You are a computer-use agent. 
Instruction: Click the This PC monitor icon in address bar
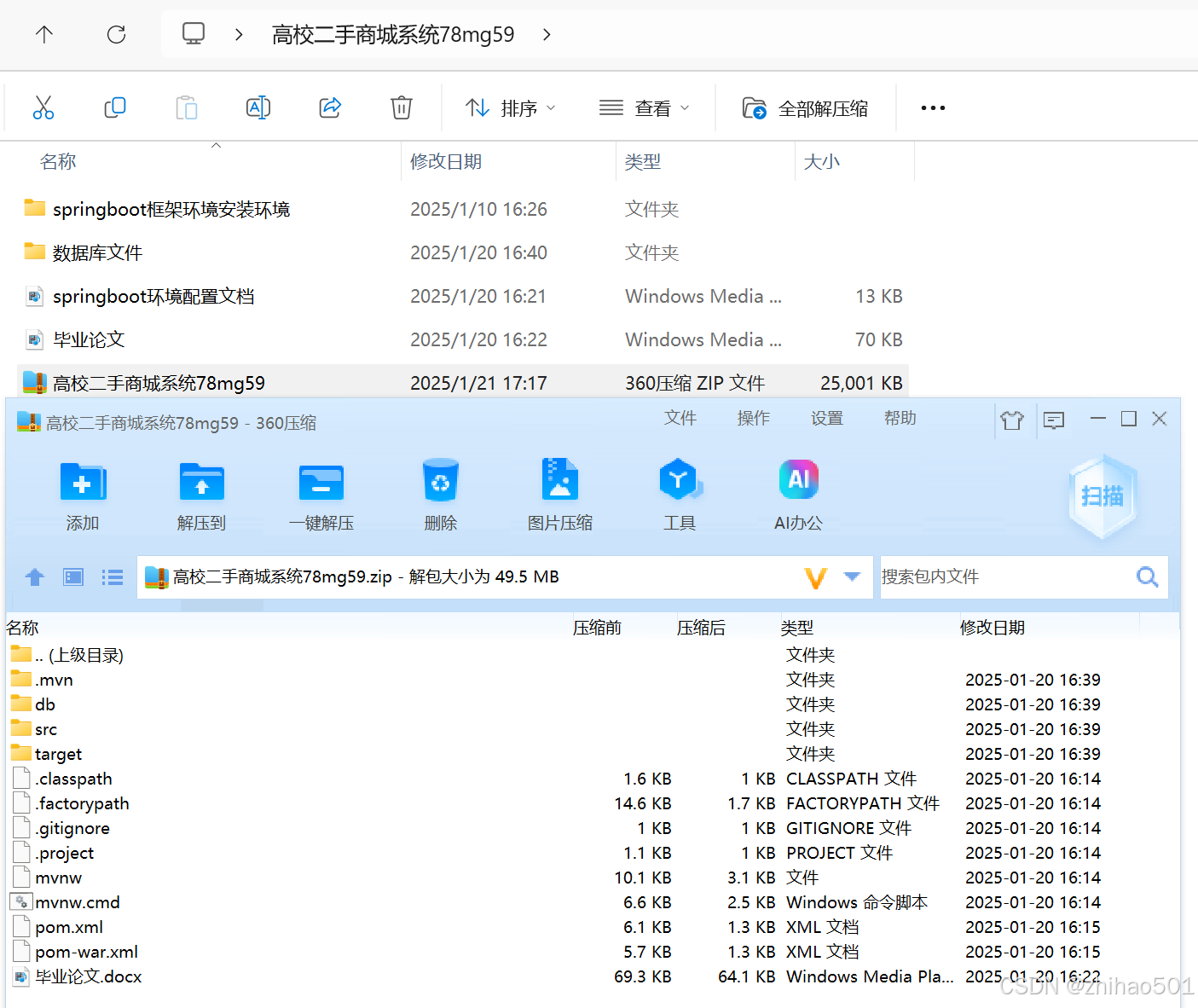tap(194, 34)
